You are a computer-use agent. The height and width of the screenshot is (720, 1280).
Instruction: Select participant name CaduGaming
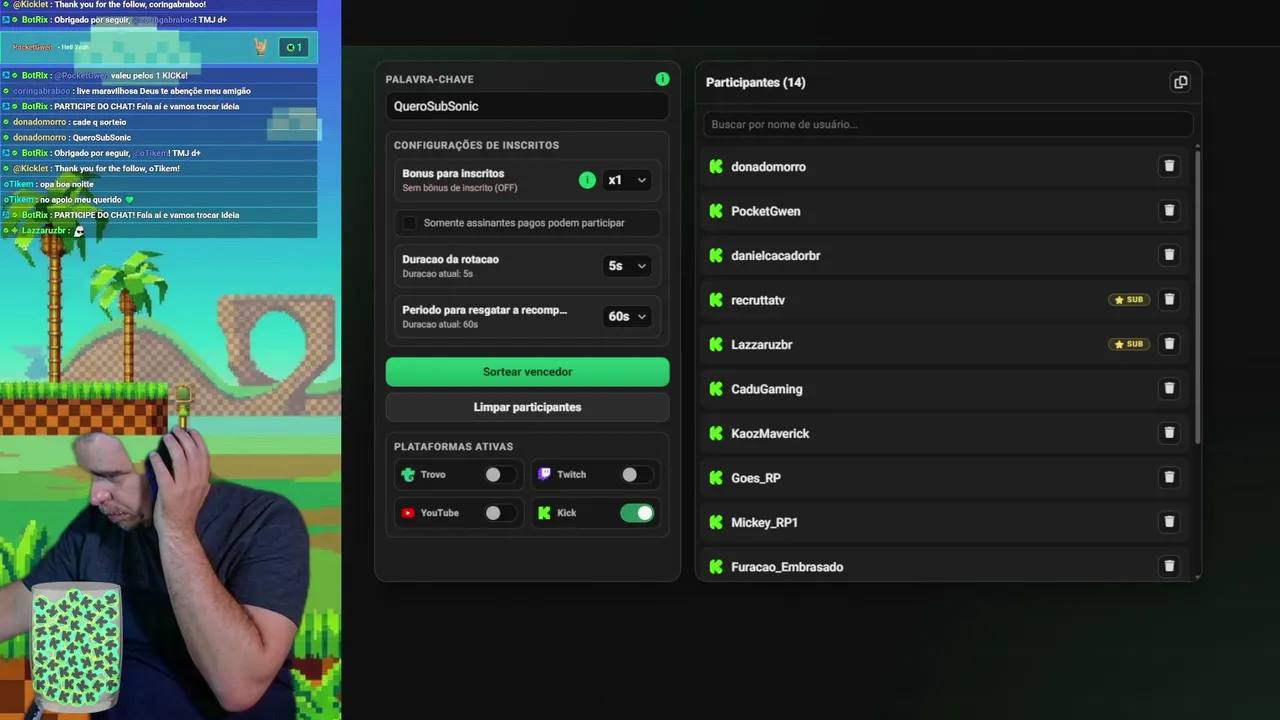(767, 389)
